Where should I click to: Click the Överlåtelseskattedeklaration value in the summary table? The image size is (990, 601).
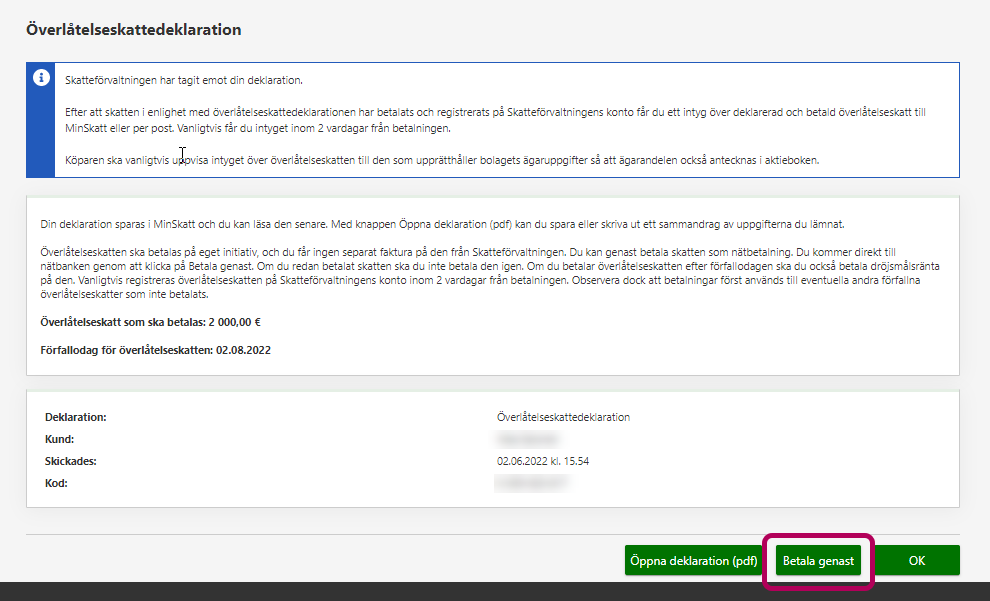[x=563, y=417]
